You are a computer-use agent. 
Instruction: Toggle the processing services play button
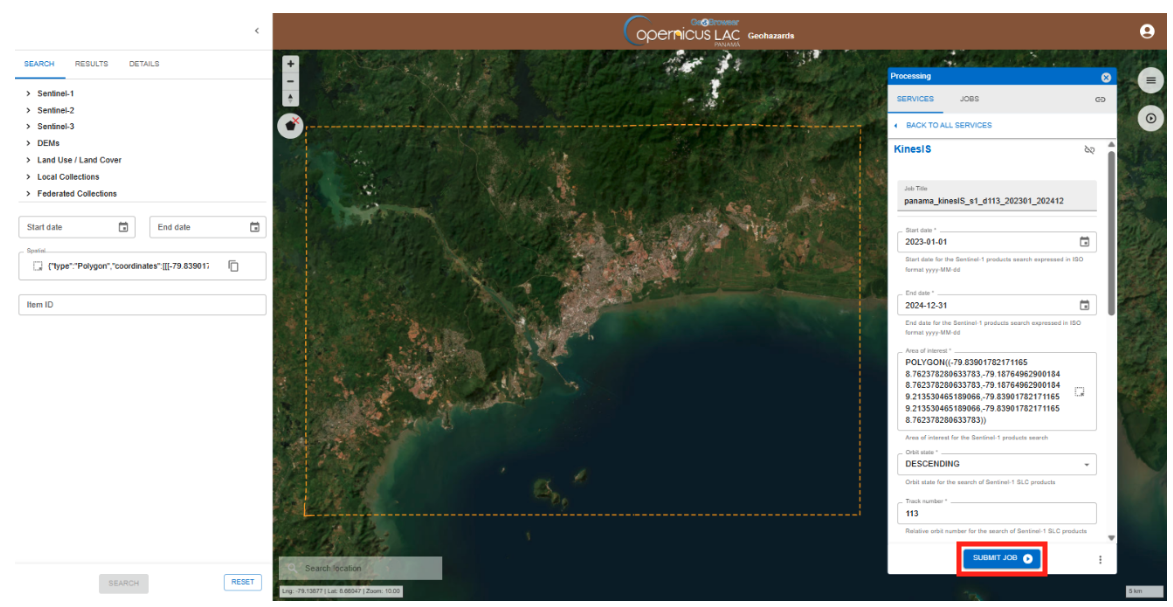[1151, 118]
